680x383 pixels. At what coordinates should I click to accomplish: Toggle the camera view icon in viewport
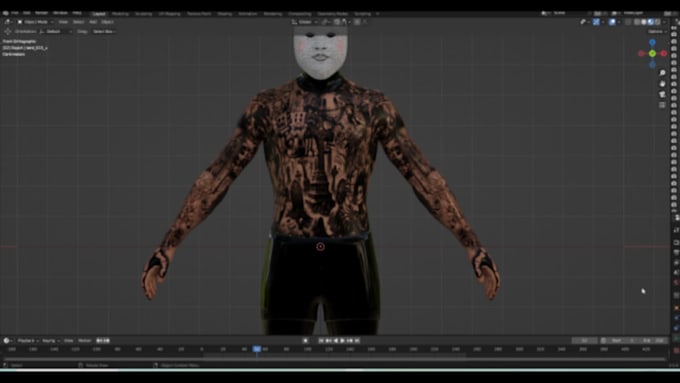pos(662,94)
